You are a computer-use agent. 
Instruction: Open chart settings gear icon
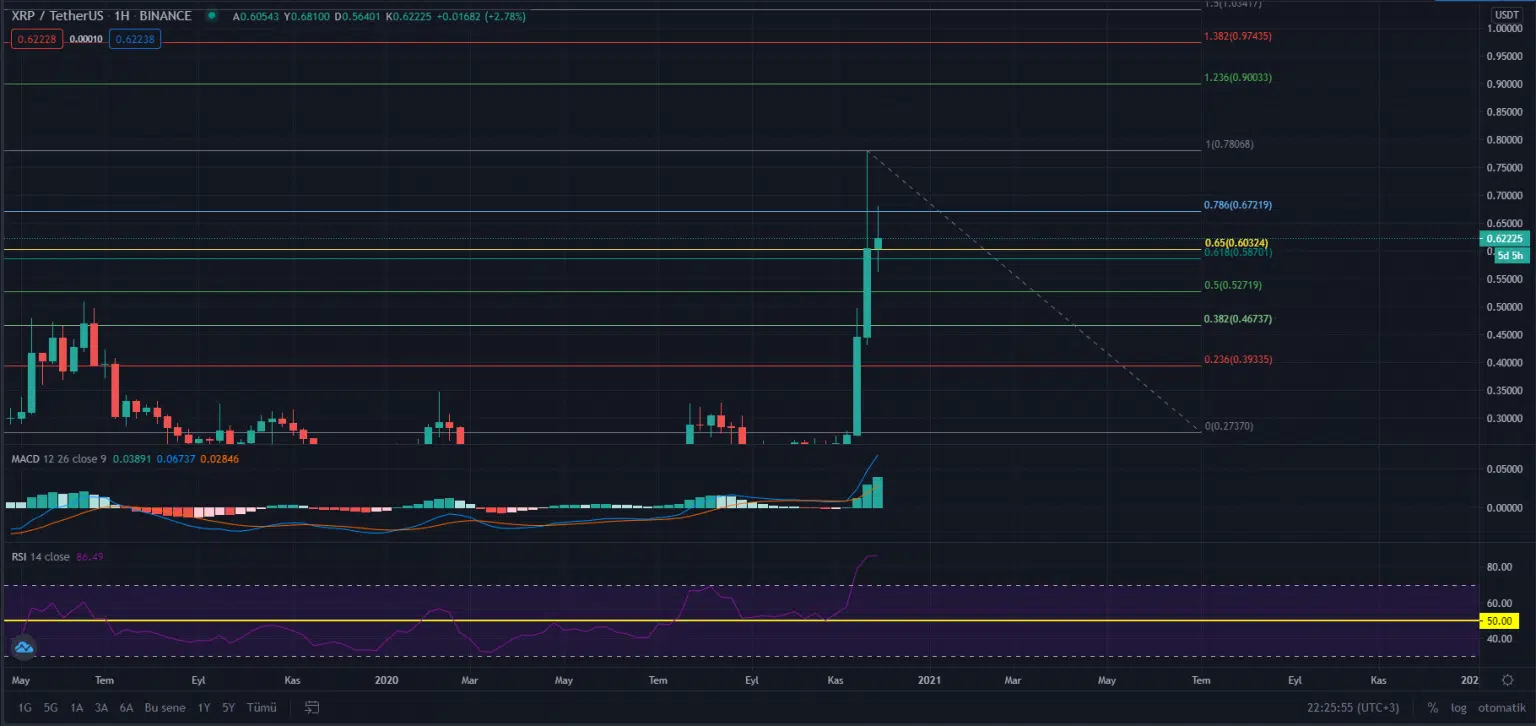pos(1506,680)
